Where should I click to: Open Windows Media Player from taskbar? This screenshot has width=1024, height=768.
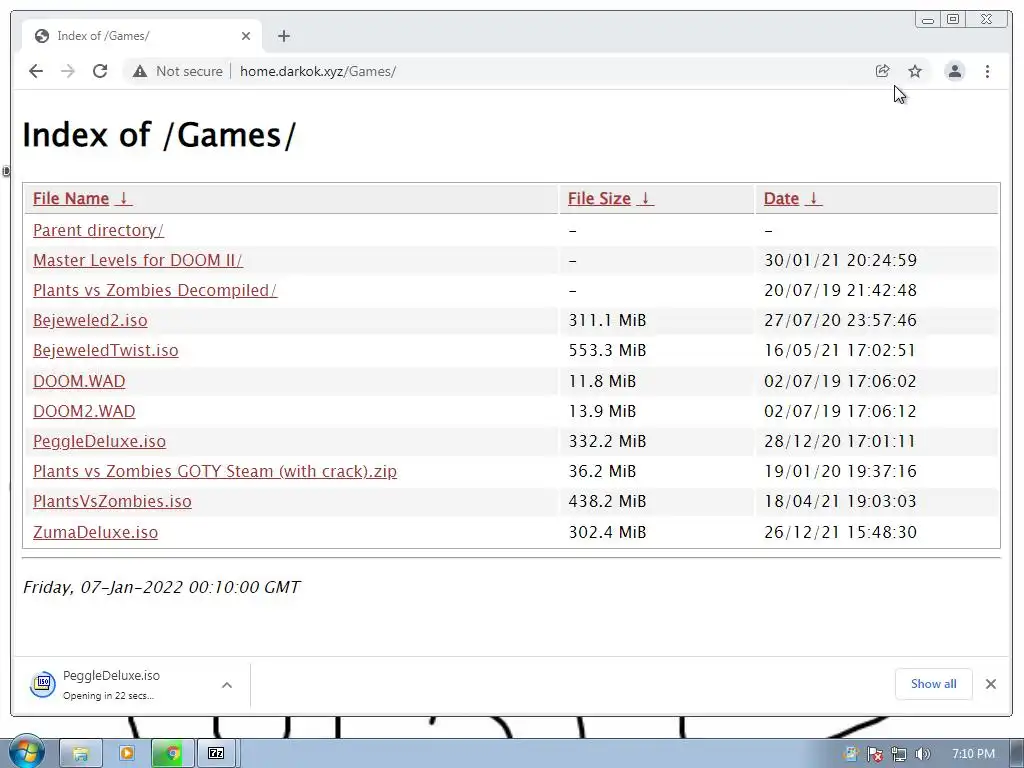[127, 754]
